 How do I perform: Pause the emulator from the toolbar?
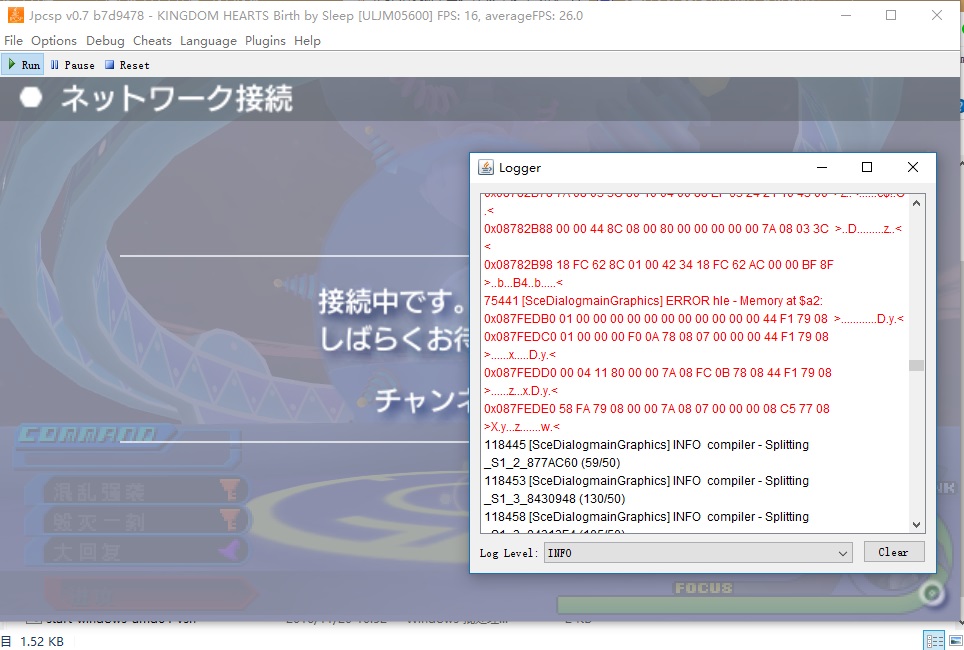click(72, 65)
